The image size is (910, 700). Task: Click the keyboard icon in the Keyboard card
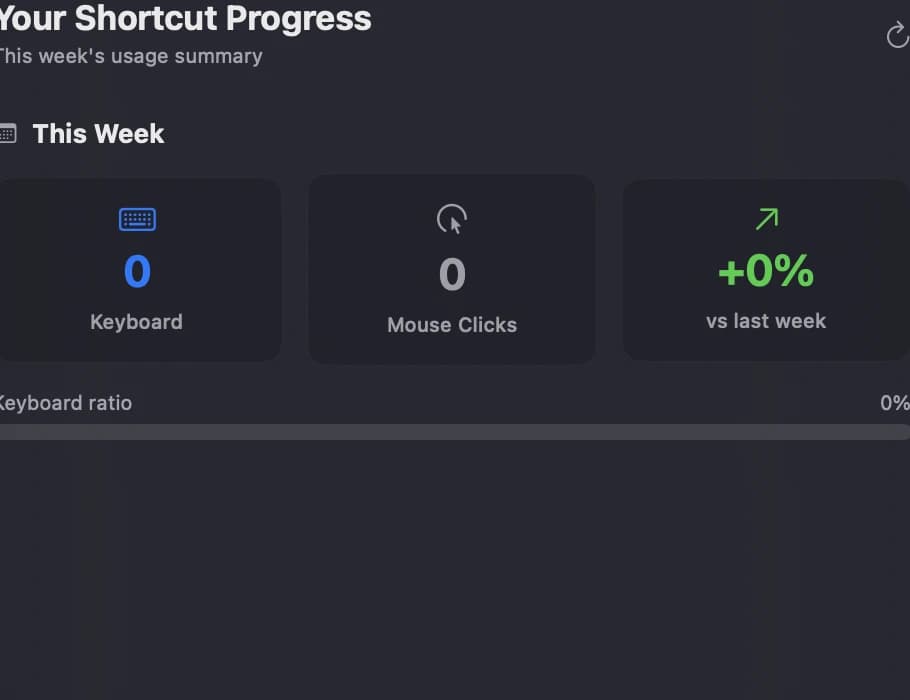click(137, 219)
